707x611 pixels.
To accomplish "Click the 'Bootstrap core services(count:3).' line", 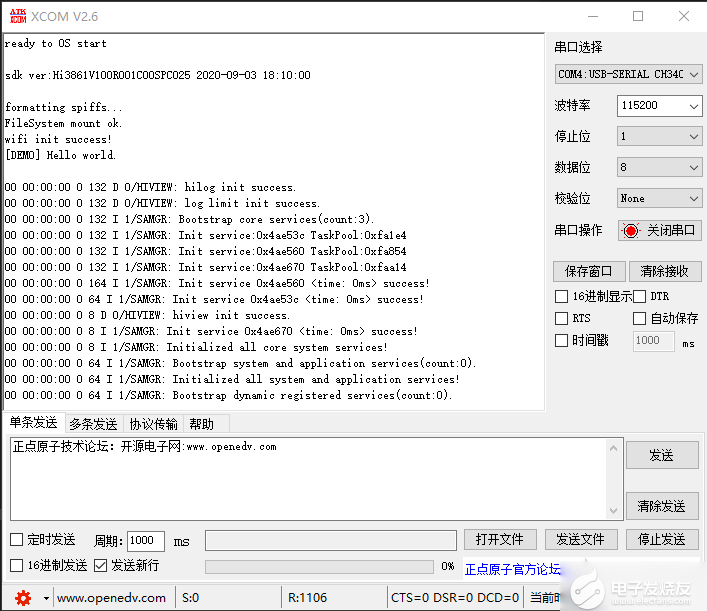I will click(x=189, y=219).
